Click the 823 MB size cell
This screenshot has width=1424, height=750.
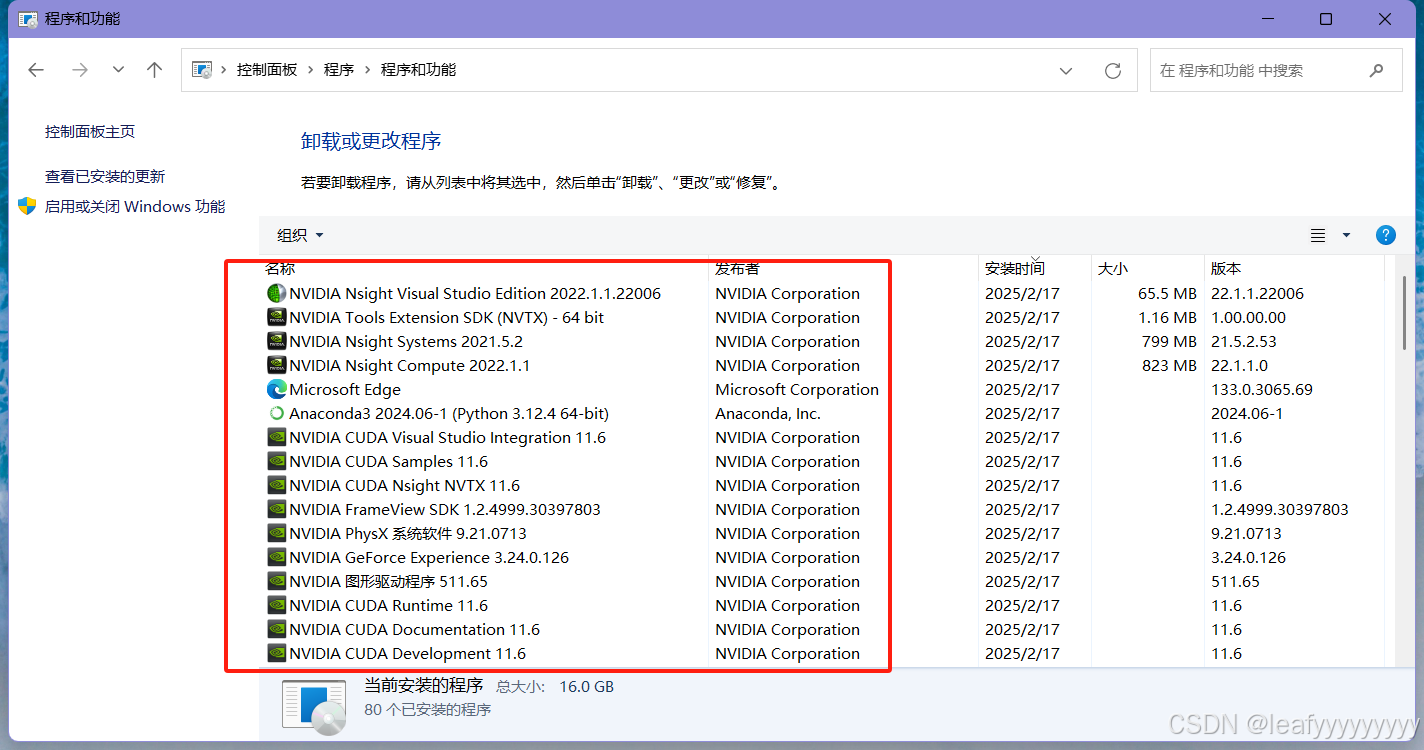(x=1169, y=365)
